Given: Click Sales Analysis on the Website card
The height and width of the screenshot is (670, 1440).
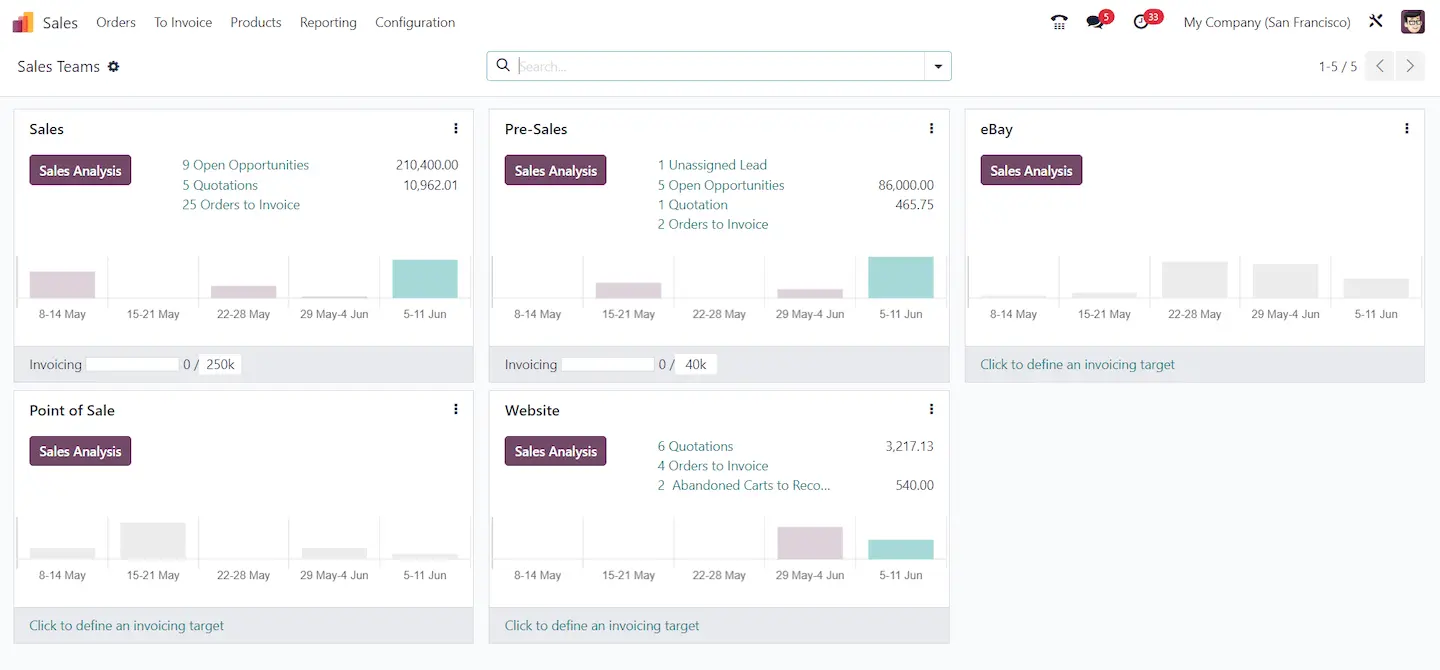Looking at the screenshot, I should pos(556,451).
